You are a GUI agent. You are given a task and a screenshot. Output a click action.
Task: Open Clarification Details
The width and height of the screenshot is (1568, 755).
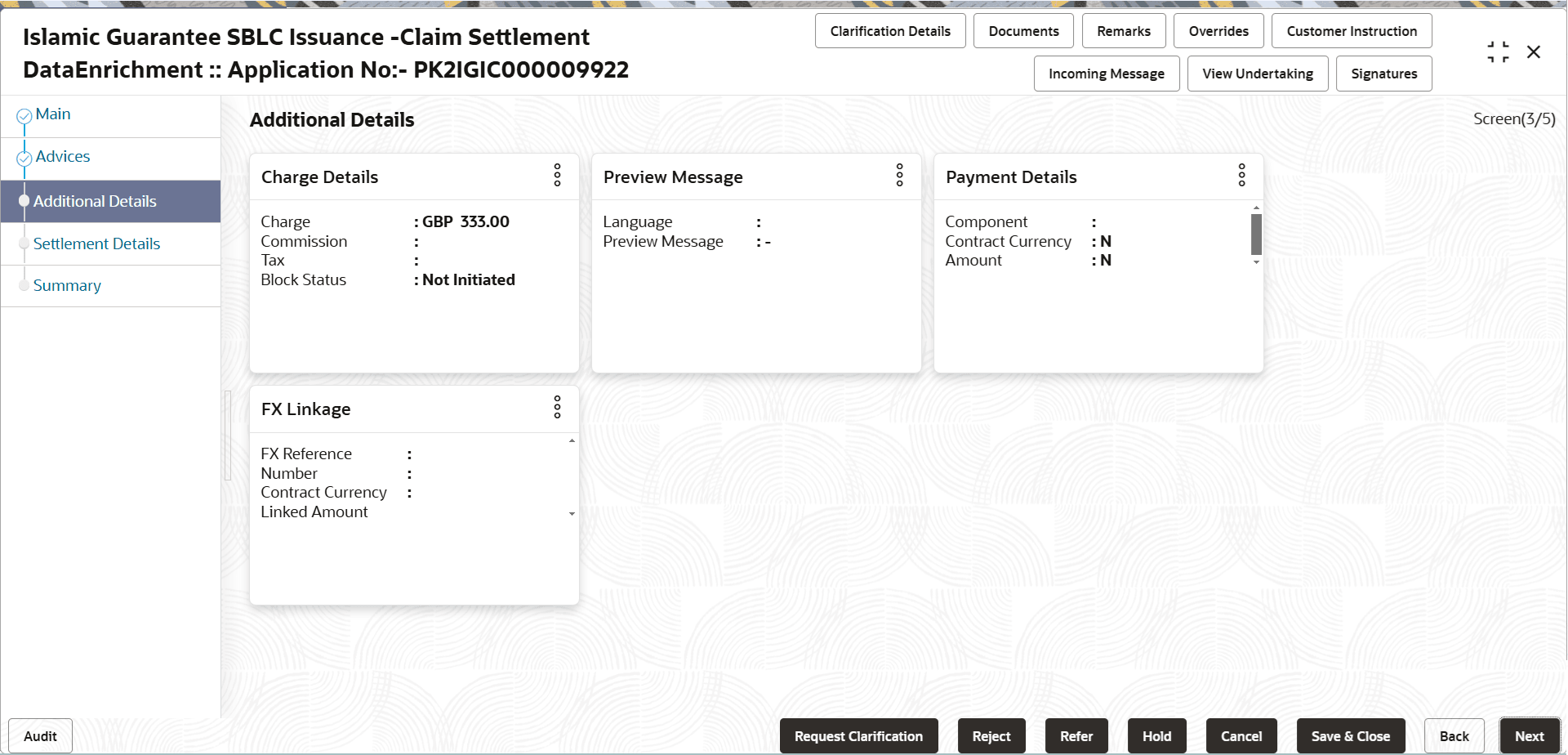pos(890,31)
